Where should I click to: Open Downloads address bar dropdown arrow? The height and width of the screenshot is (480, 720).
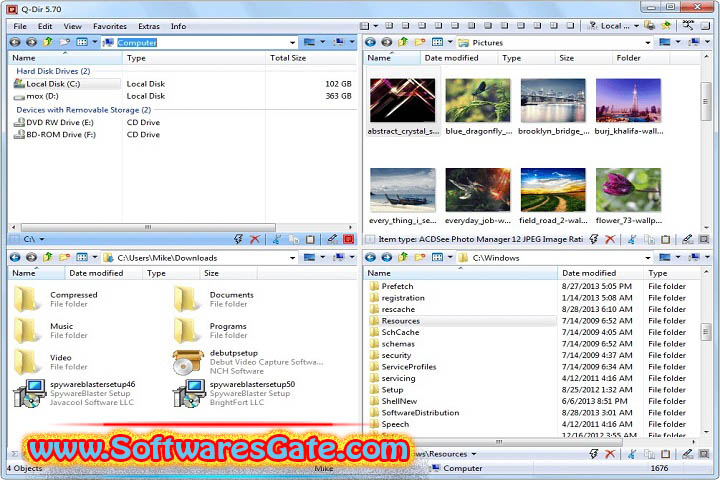tap(292, 258)
